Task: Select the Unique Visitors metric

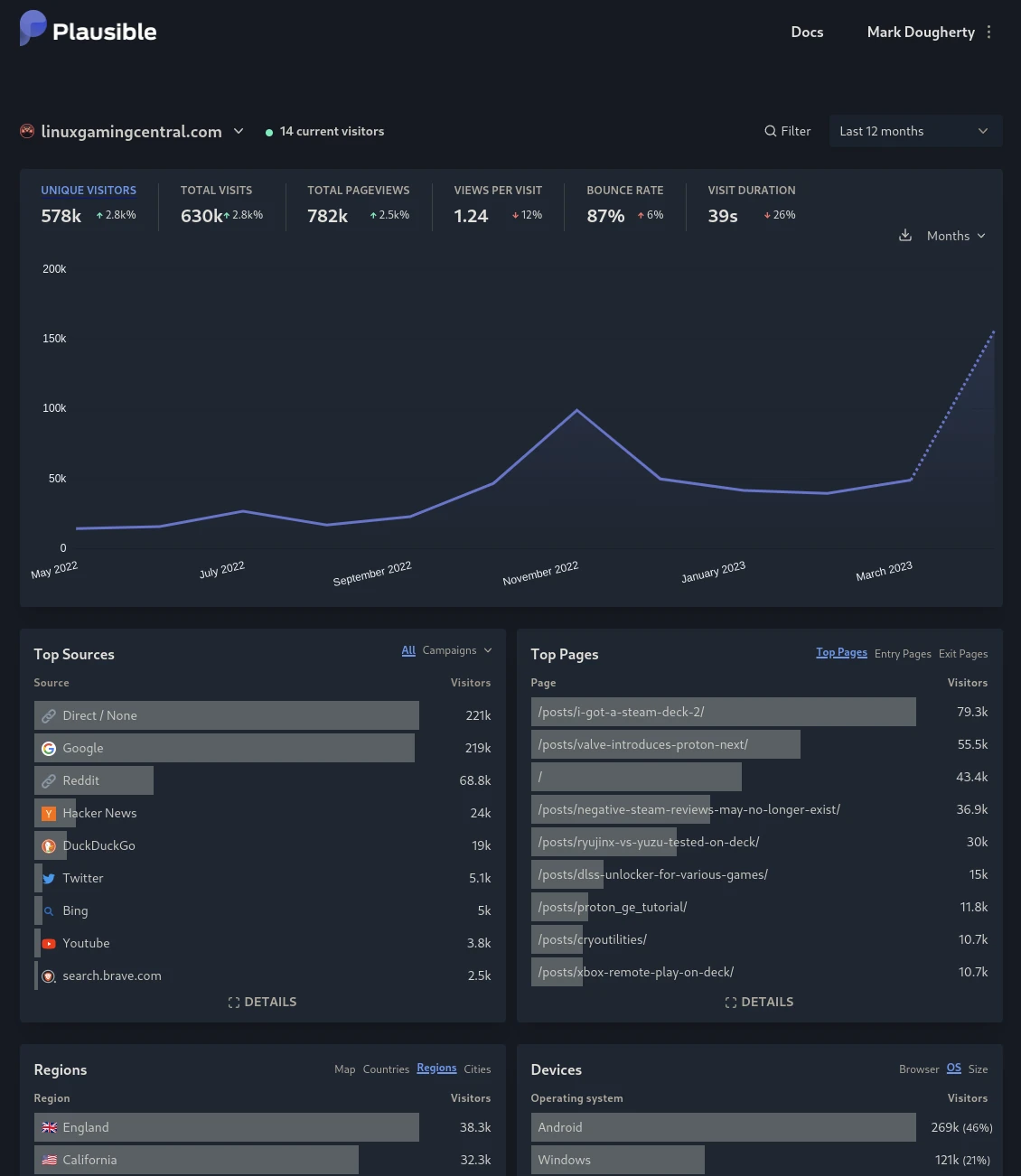Action: (x=89, y=204)
